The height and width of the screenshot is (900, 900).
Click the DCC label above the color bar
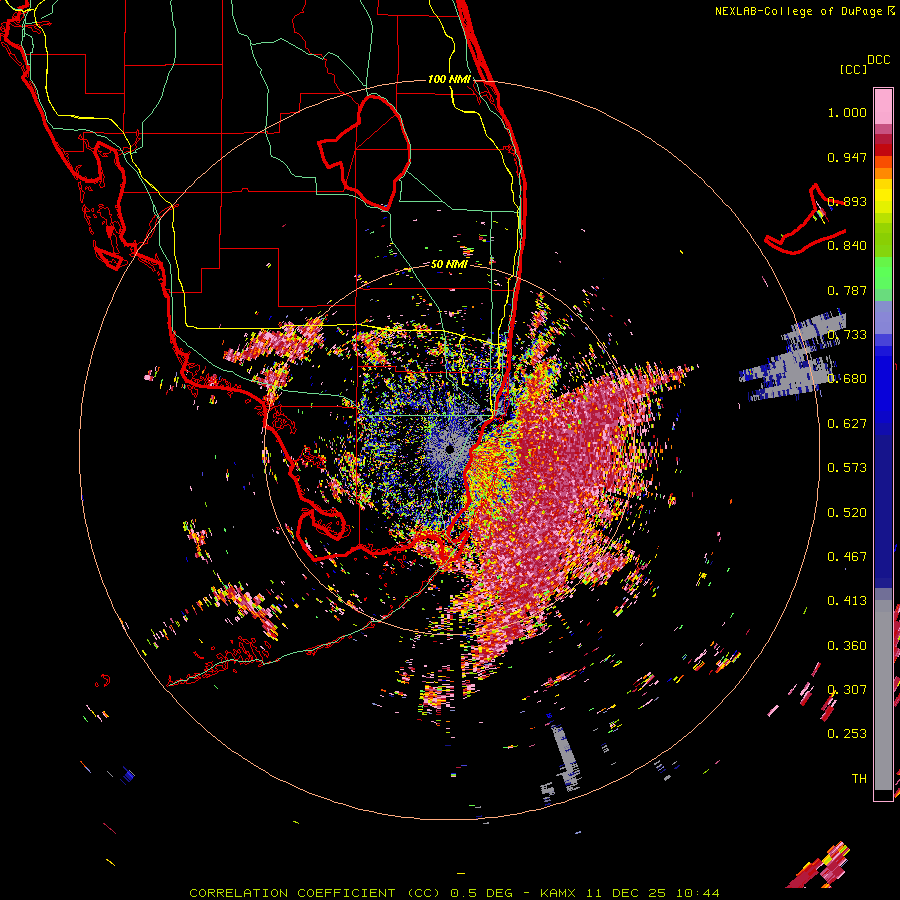[x=878, y=60]
